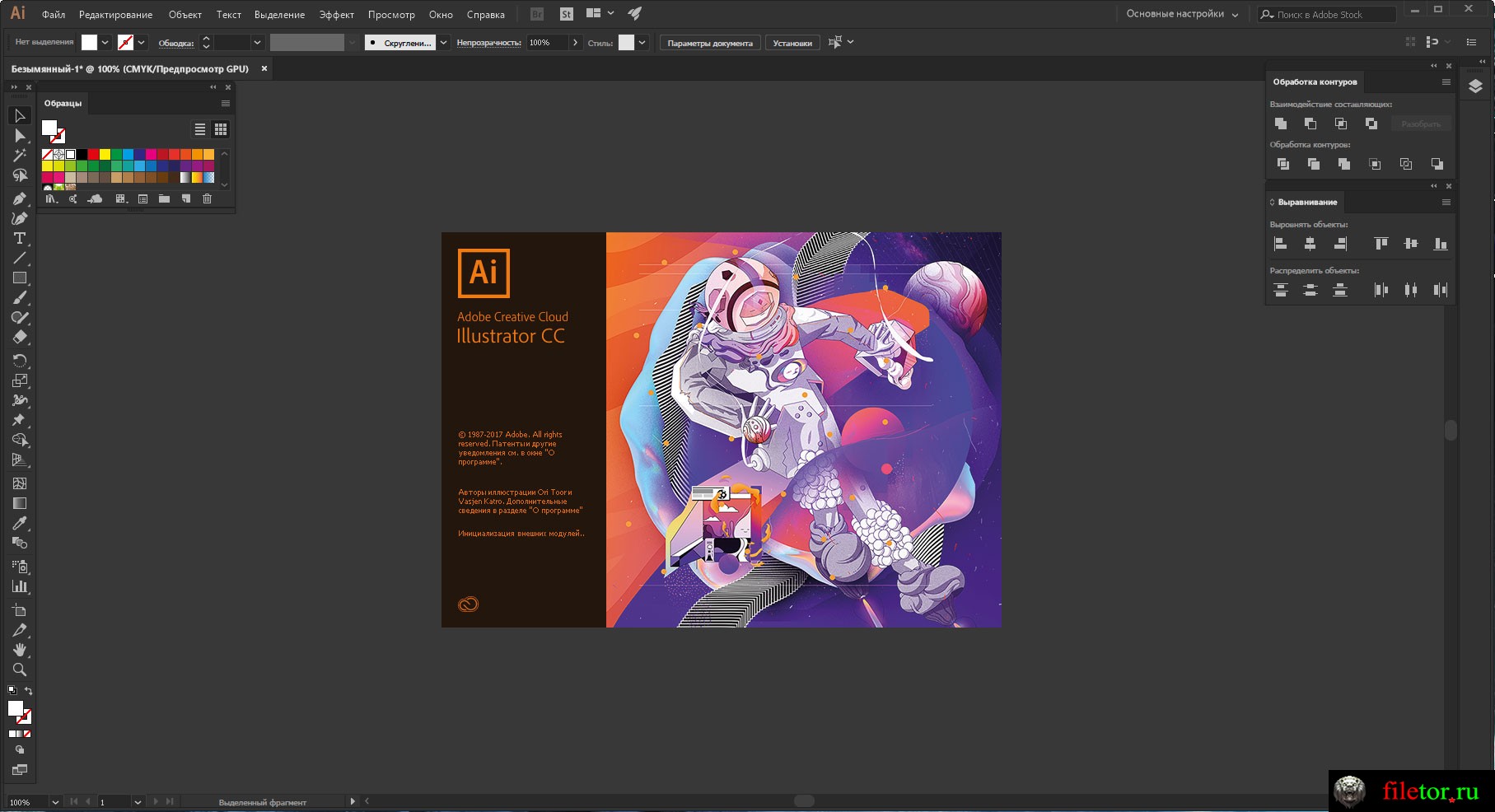Select the Selection (black arrow) tool
The image size is (1495, 812).
(x=20, y=116)
